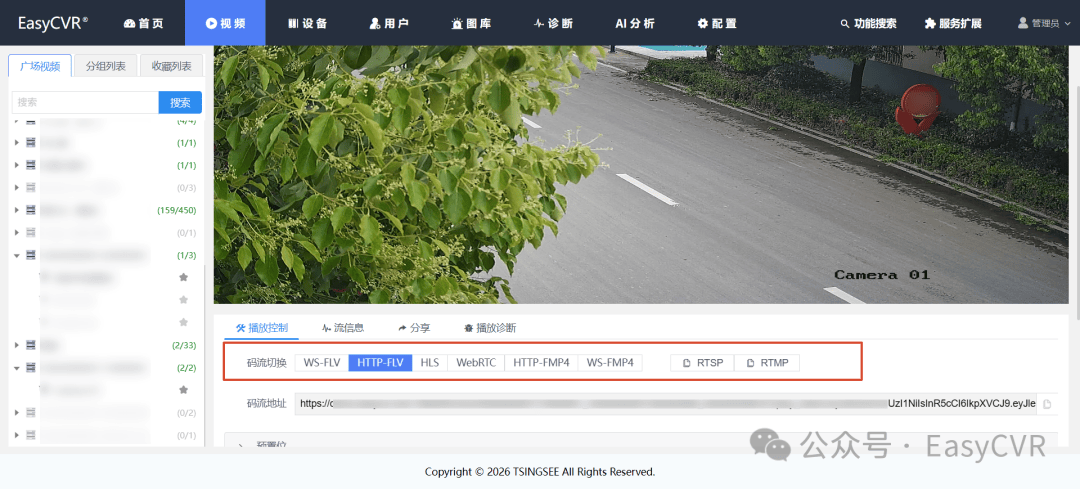Switch to the 流信息 tab
This screenshot has height=489, width=1080.
pos(343,328)
